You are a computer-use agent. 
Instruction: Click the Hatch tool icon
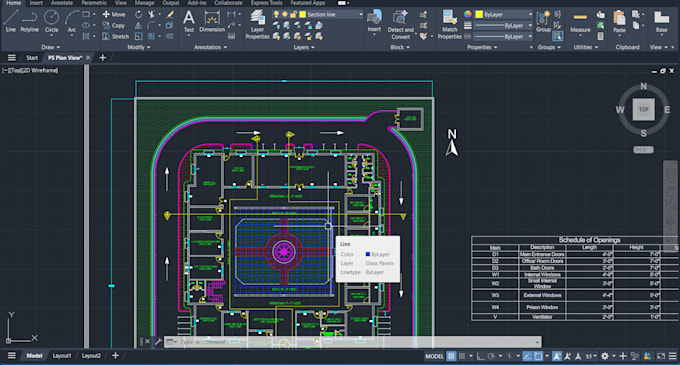point(86,36)
